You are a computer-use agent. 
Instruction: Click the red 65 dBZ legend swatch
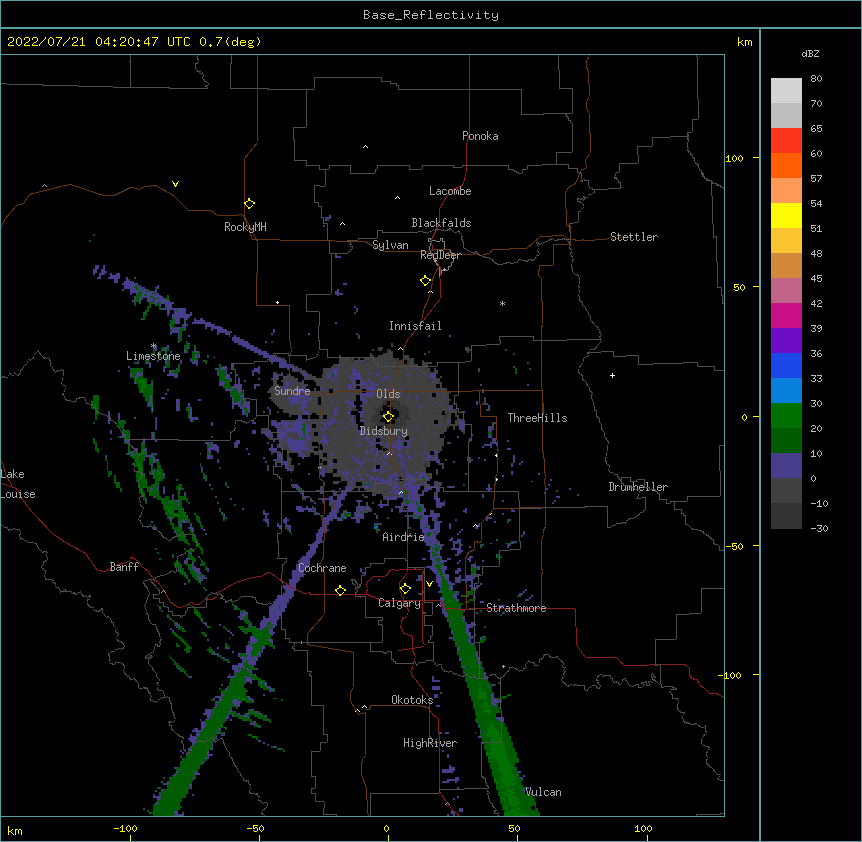786,141
